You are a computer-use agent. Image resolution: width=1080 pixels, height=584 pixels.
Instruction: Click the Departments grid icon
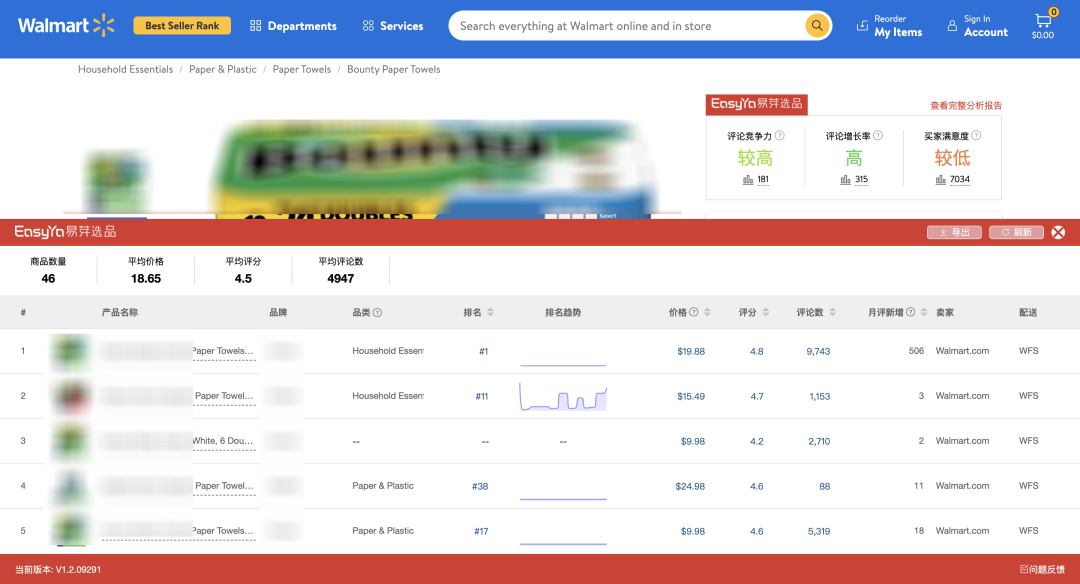click(x=256, y=25)
